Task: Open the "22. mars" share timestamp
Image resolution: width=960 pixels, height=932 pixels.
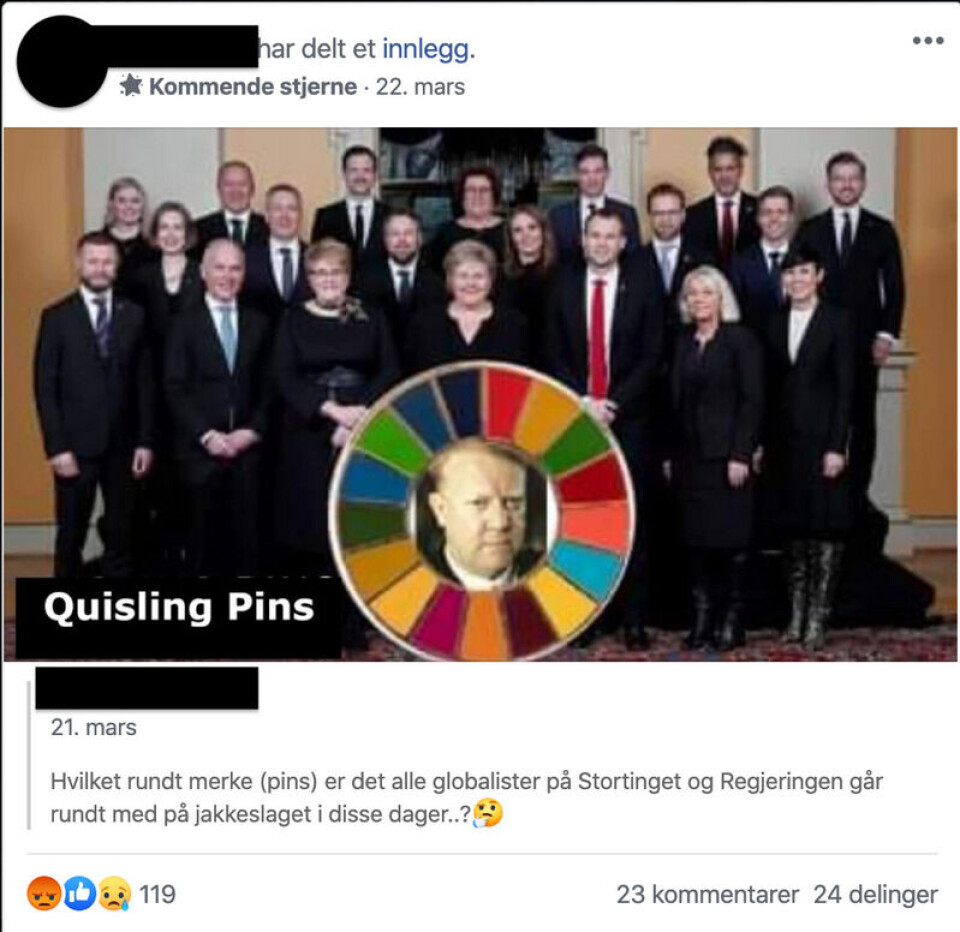Action: (x=420, y=87)
